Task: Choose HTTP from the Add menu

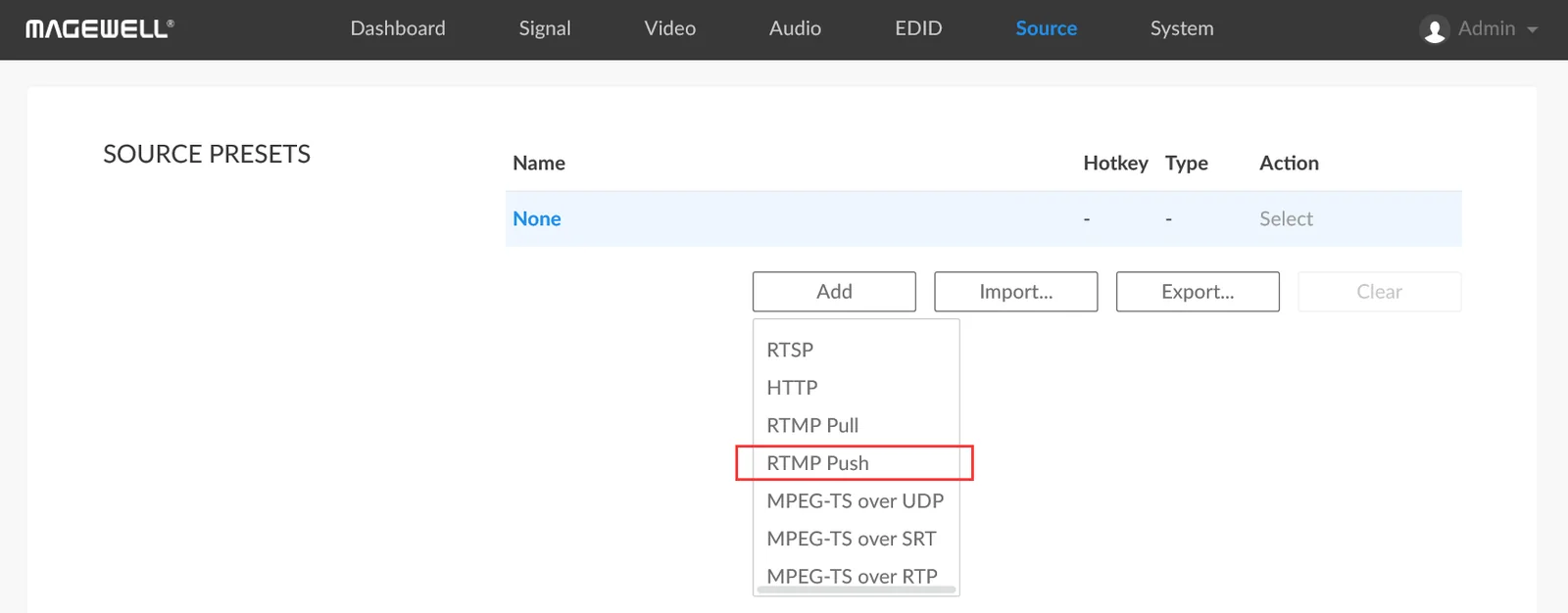Action: coord(792,388)
